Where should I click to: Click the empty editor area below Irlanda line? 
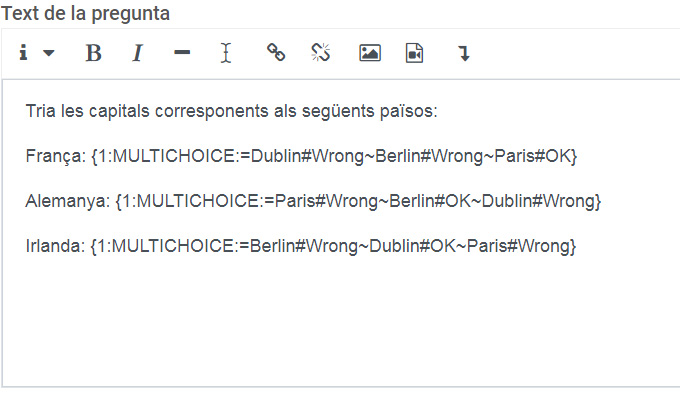pos(300,320)
